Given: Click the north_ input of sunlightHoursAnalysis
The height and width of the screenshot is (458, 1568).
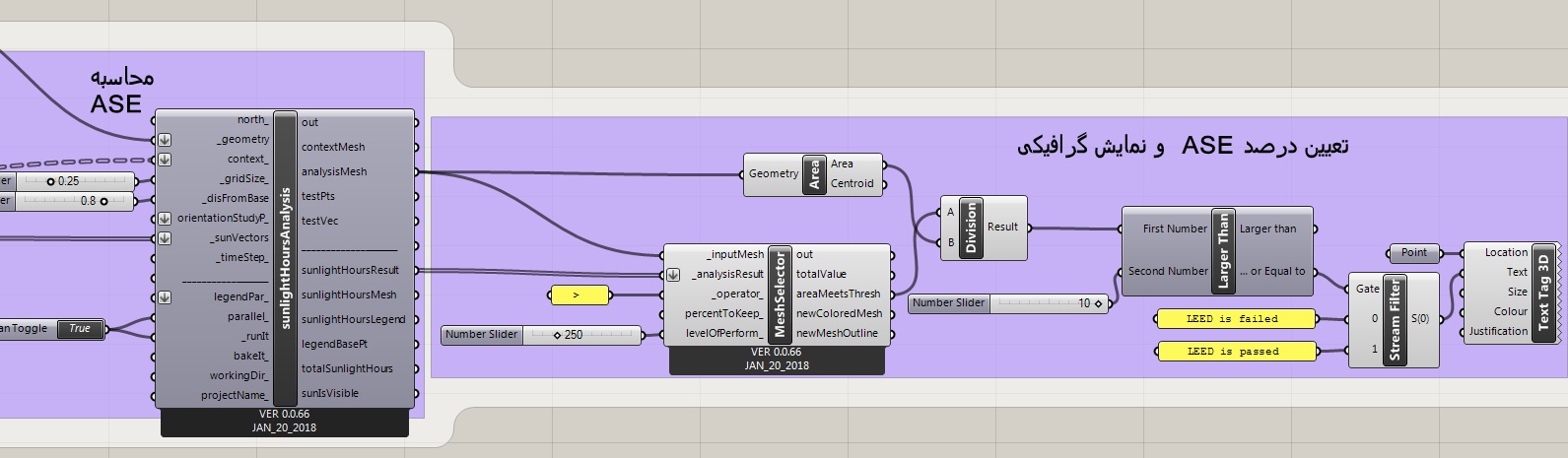Looking at the screenshot, I should tap(252, 120).
